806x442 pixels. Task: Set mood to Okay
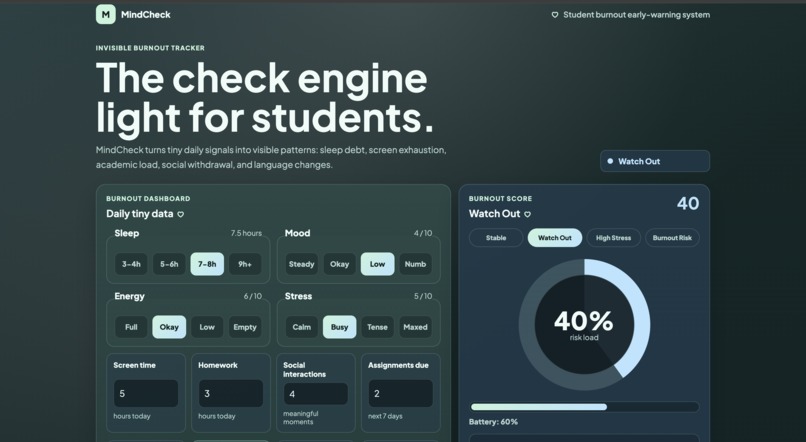[x=339, y=264]
